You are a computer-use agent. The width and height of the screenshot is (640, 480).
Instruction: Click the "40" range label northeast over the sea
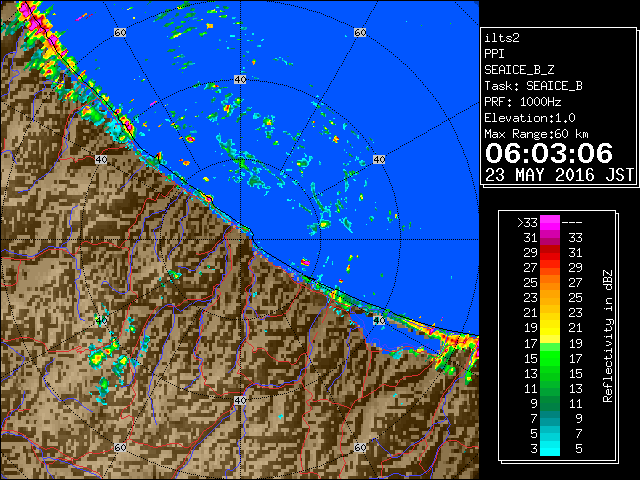point(379,159)
